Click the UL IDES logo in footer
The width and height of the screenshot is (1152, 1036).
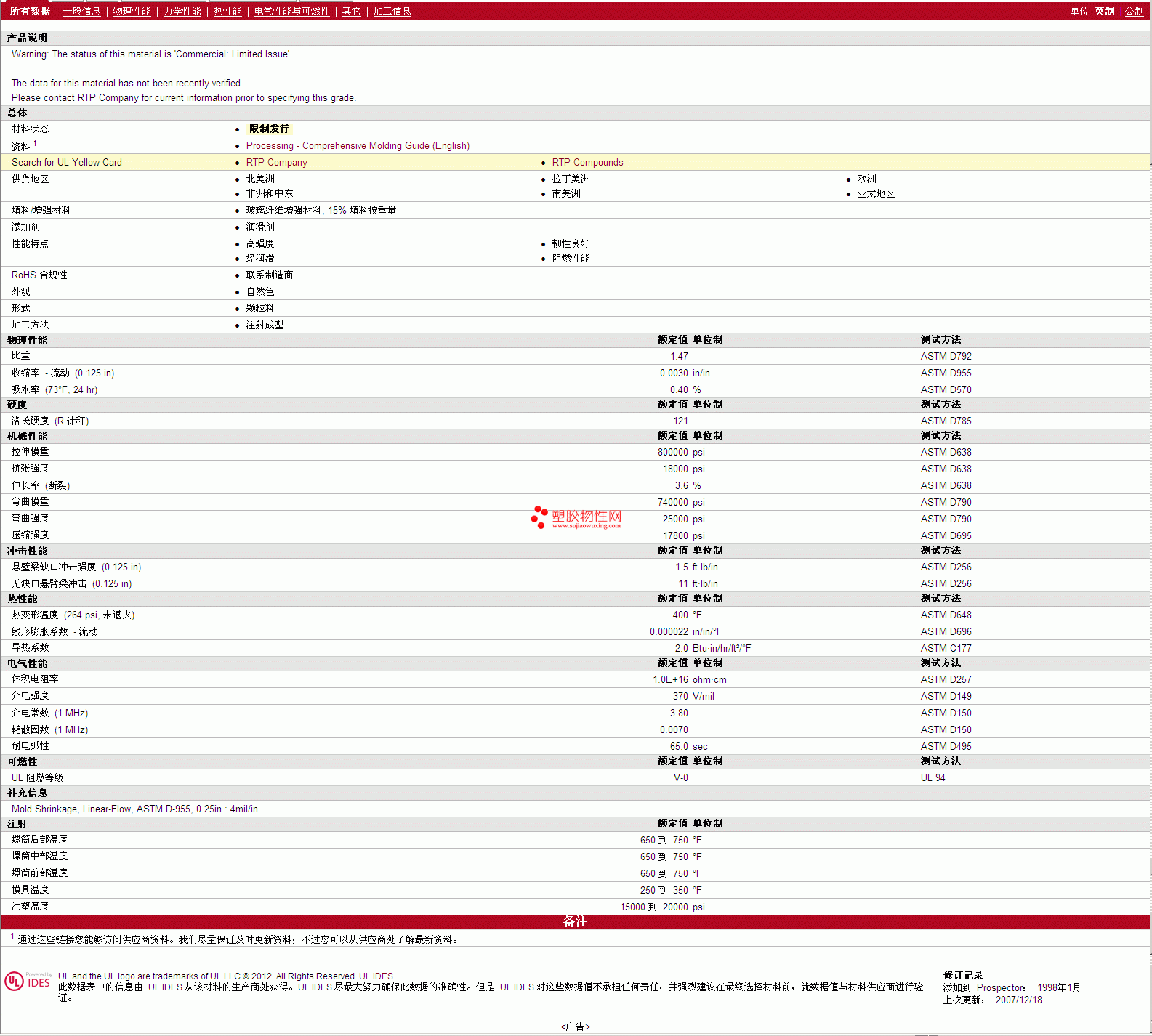[28, 982]
